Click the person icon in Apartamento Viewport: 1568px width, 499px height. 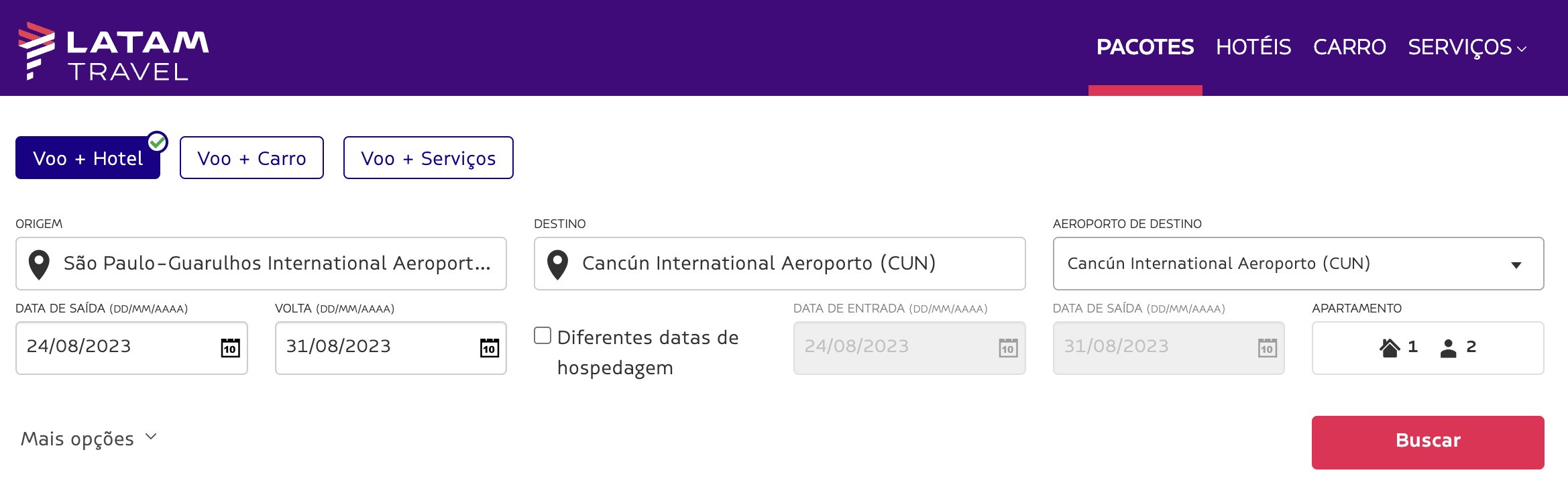[1448, 347]
